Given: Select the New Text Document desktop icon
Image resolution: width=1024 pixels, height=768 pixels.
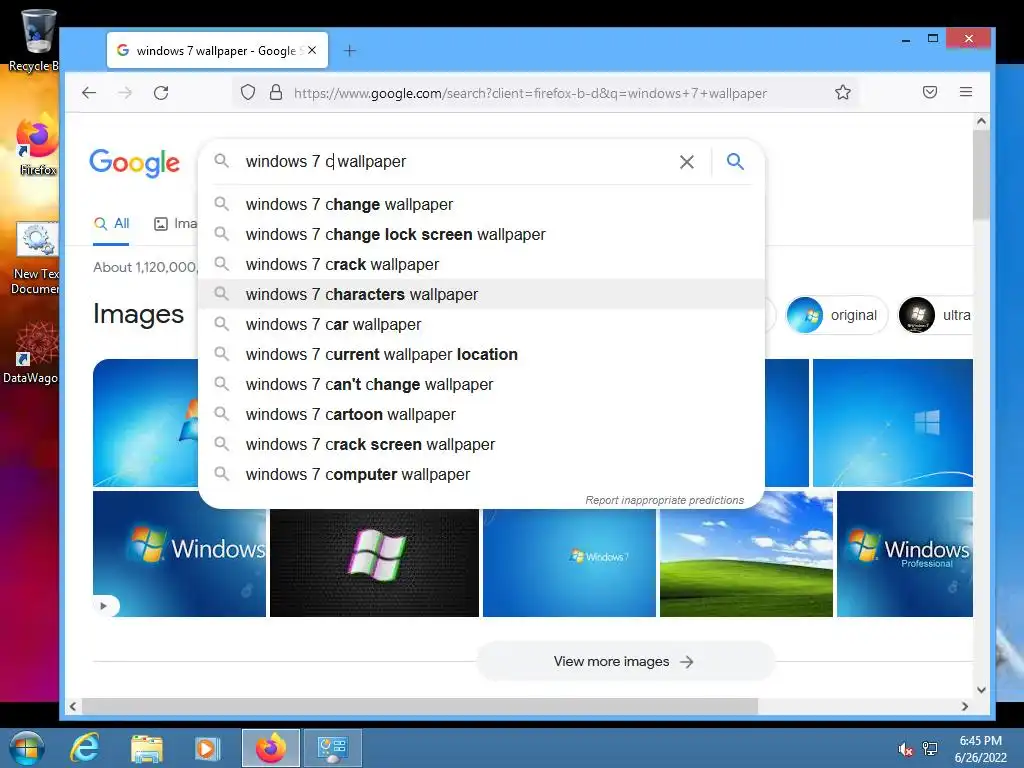Looking at the screenshot, I should pyautogui.click(x=36, y=258).
